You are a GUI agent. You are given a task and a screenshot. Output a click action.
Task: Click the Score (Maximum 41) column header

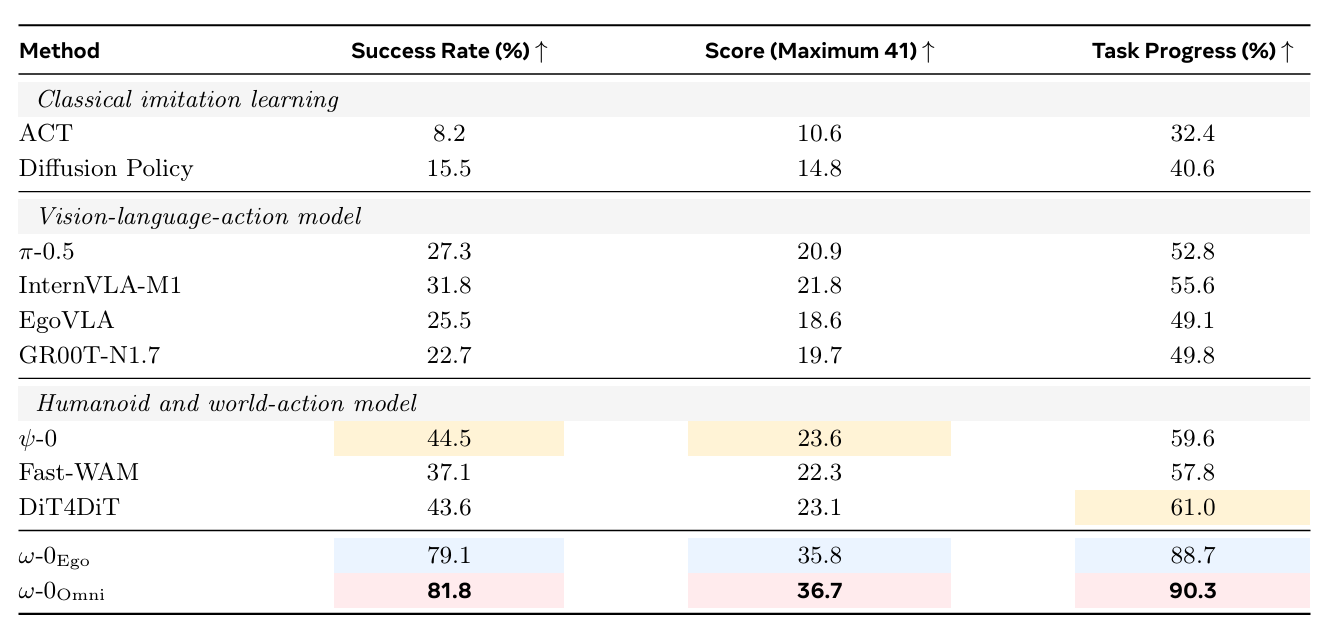pyautogui.click(x=820, y=51)
